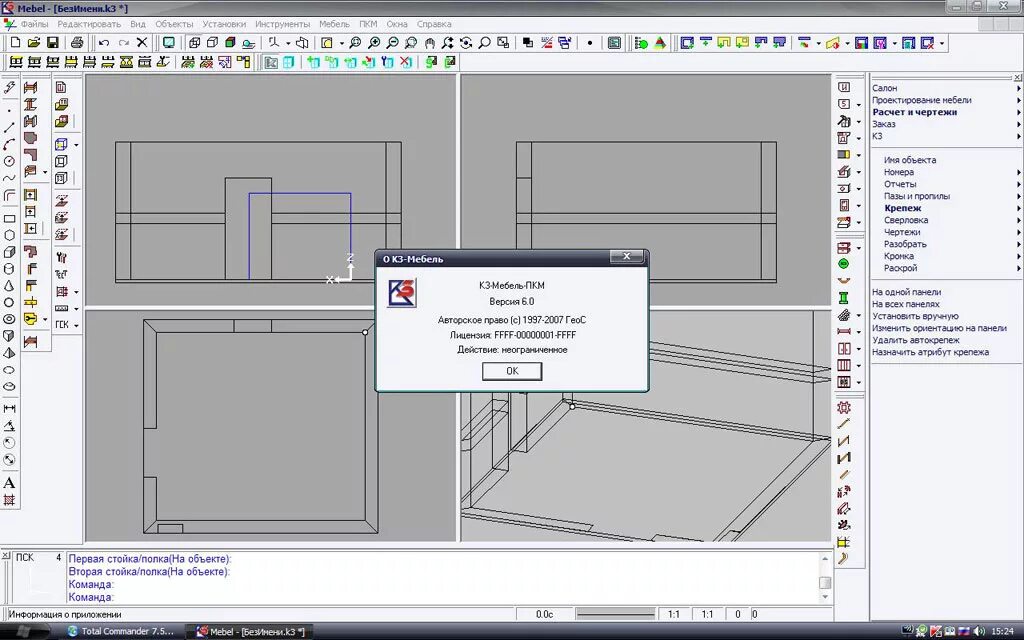Delete with the black X toolbar icon
Viewport: 1024px width, 640px height.
pyautogui.click(x=142, y=43)
